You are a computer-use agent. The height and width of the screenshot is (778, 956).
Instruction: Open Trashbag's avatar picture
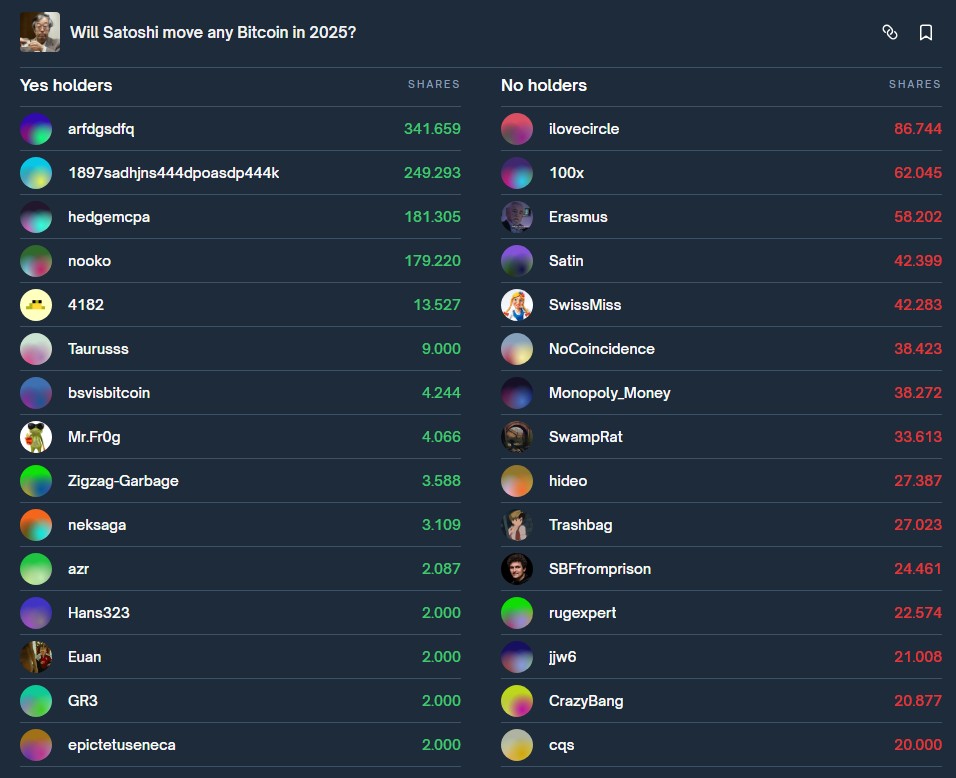click(x=517, y=525)
